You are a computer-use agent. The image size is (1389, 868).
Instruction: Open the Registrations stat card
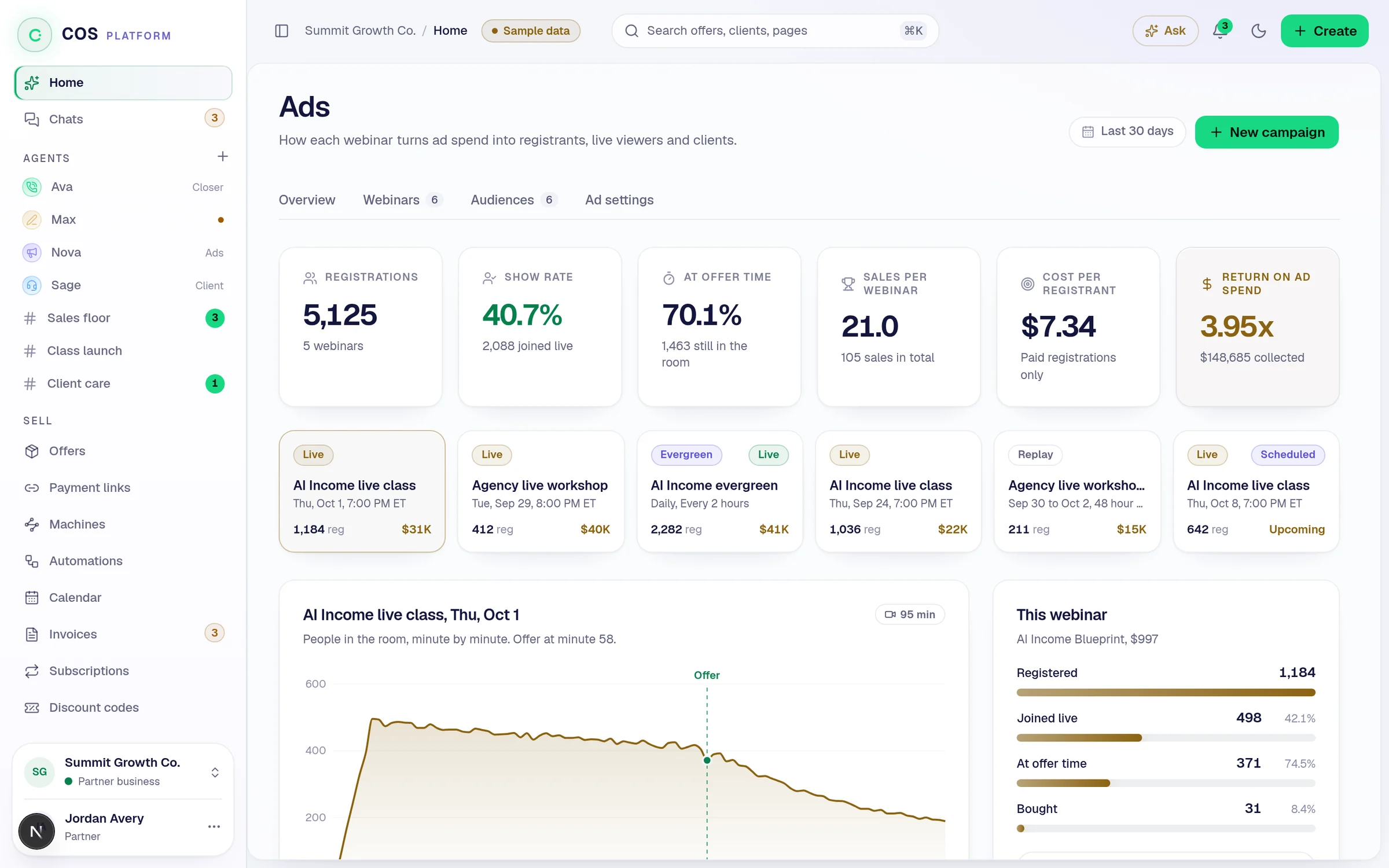(361, 327)
